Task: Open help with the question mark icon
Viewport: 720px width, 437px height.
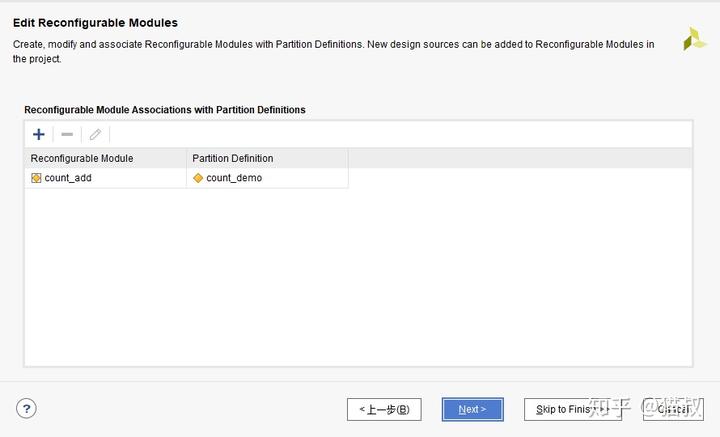Action: 27,408
